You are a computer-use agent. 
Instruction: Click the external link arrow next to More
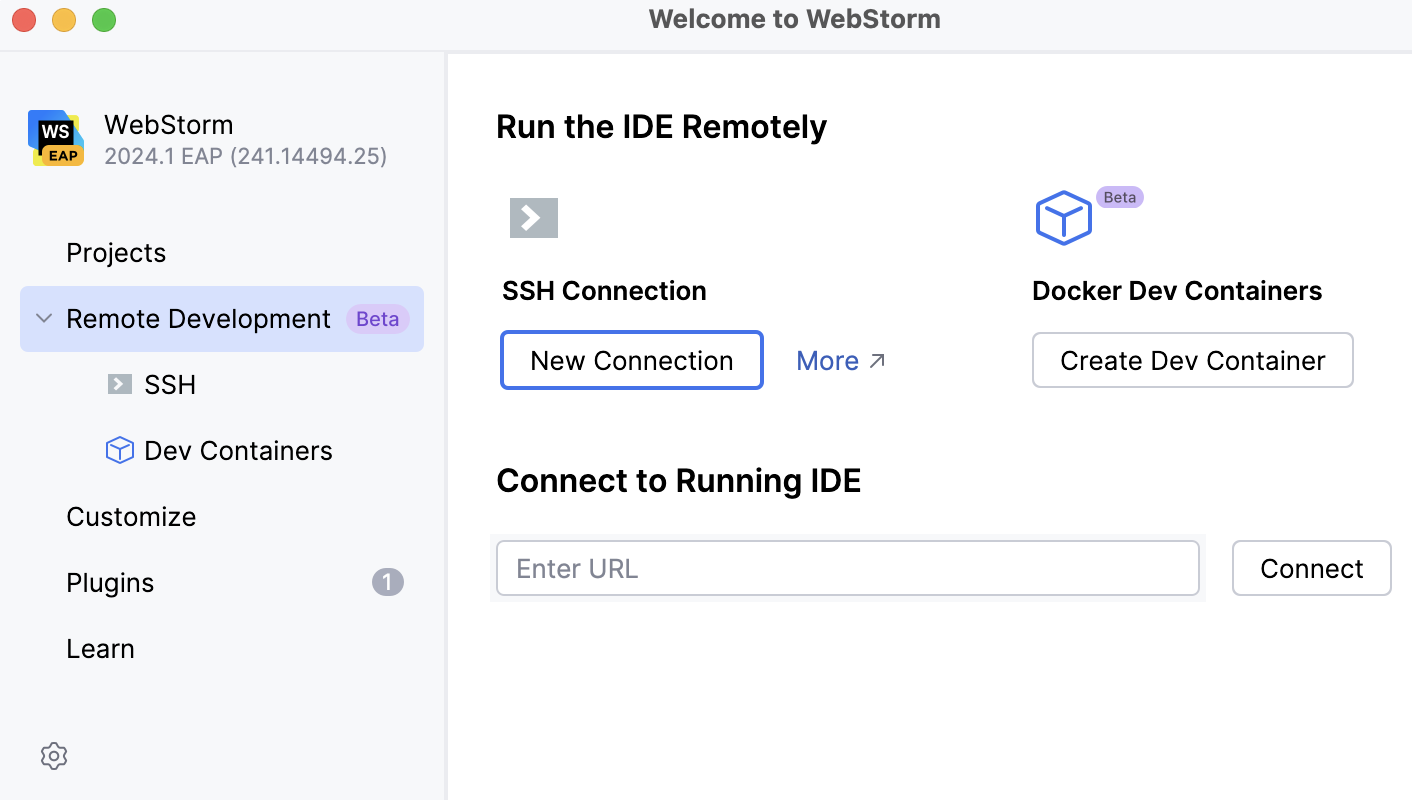click(878, 358)
